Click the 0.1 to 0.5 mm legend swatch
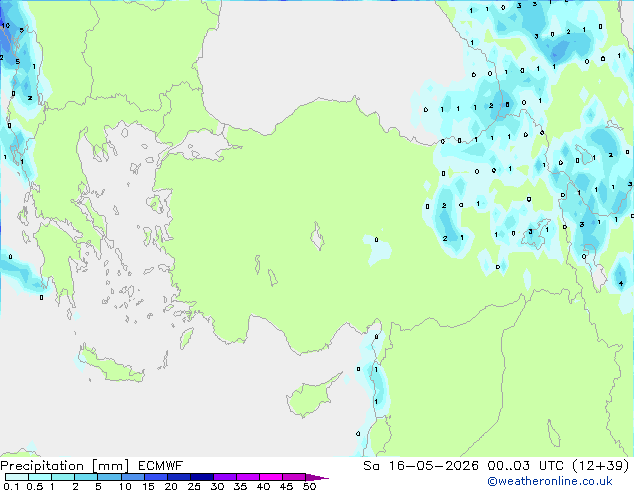The width and height of the screenshot is (634, 490). tap(17, 477)
